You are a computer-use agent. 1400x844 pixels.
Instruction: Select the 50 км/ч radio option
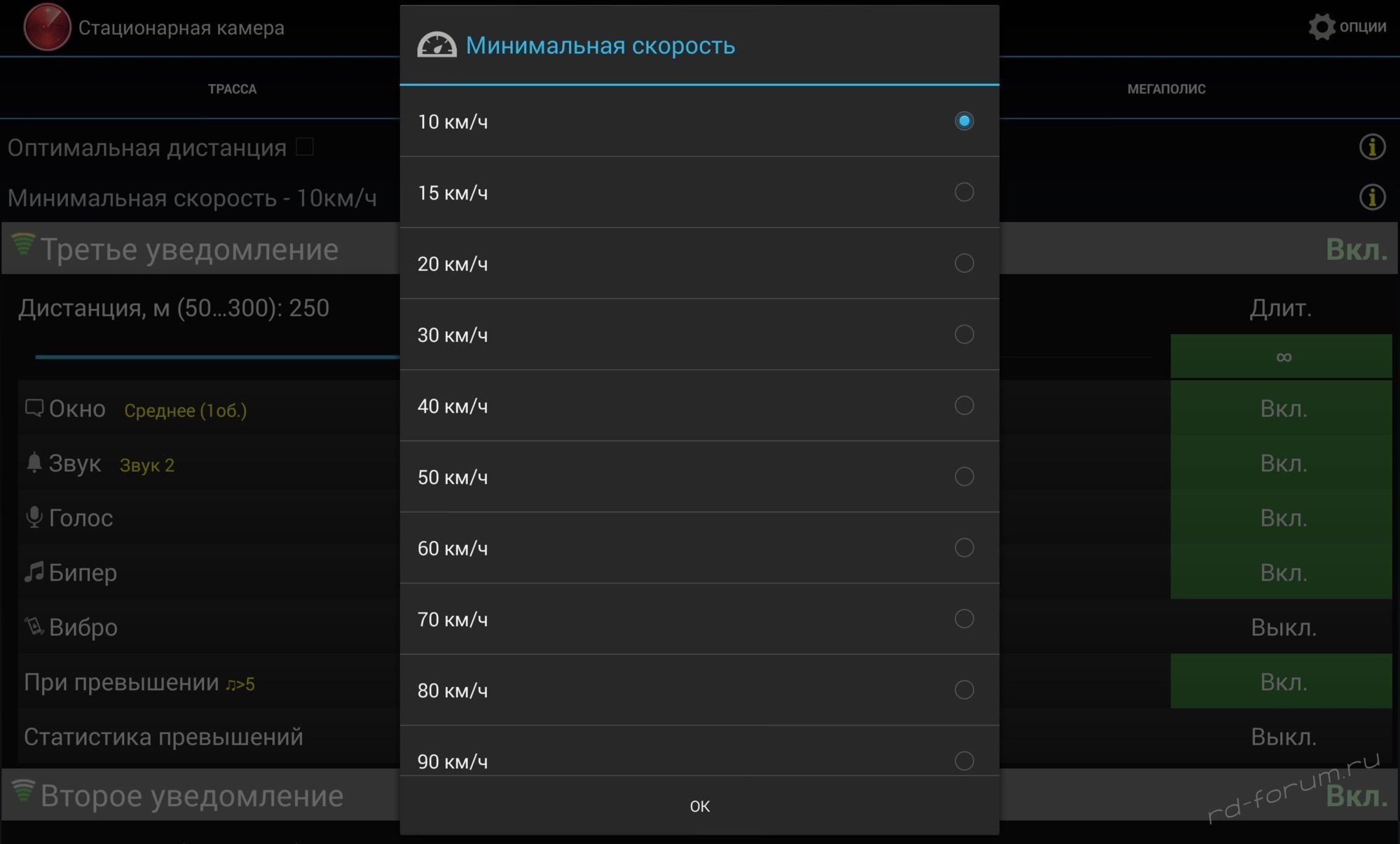pos(963,476)
